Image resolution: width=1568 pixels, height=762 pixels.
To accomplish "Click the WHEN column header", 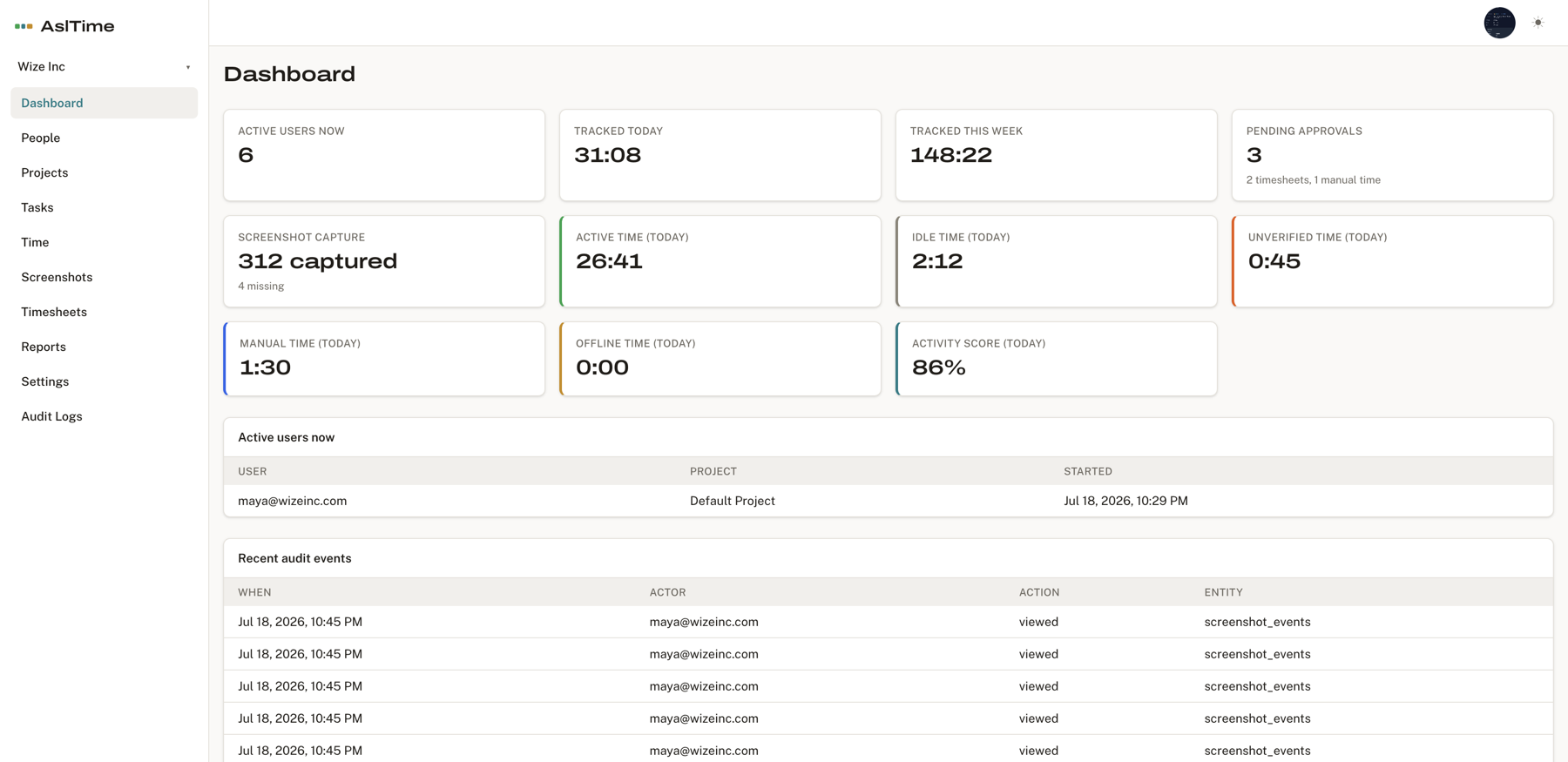I will [x=254, y=592].
